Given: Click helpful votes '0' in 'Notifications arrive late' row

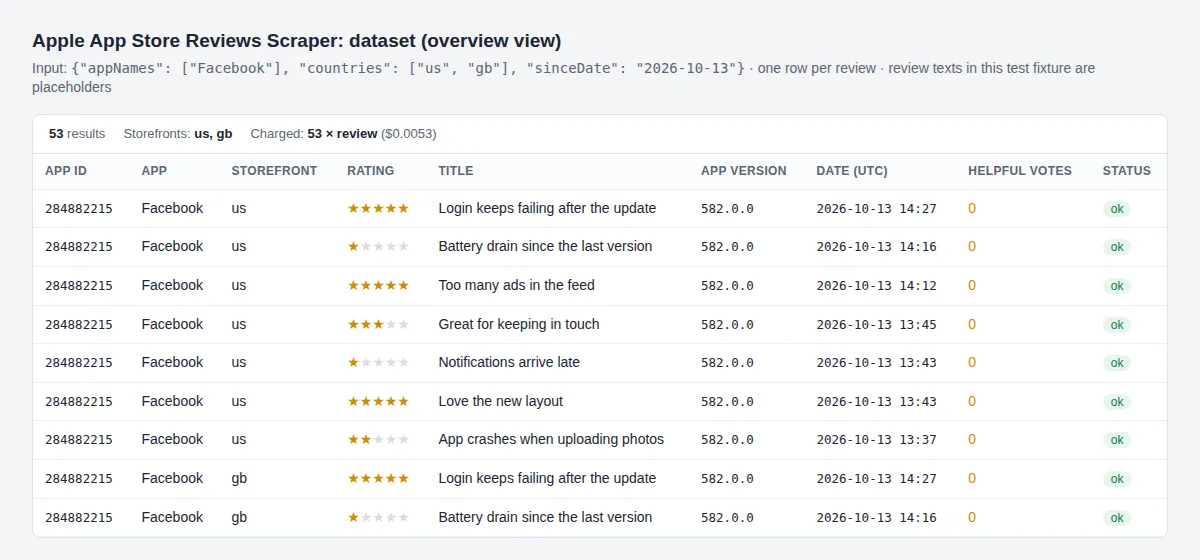Looking at the screenshot, I should point(972,362).
